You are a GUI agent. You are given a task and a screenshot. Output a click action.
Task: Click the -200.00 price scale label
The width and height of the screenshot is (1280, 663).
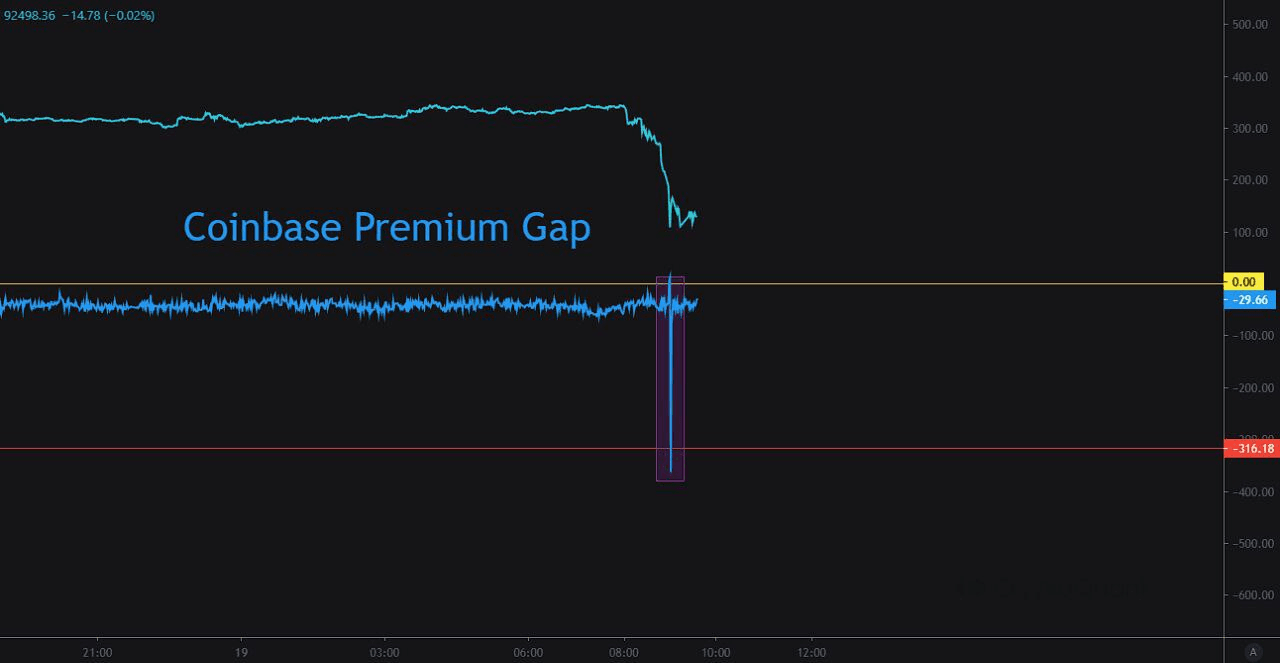tap(1251, 388)
